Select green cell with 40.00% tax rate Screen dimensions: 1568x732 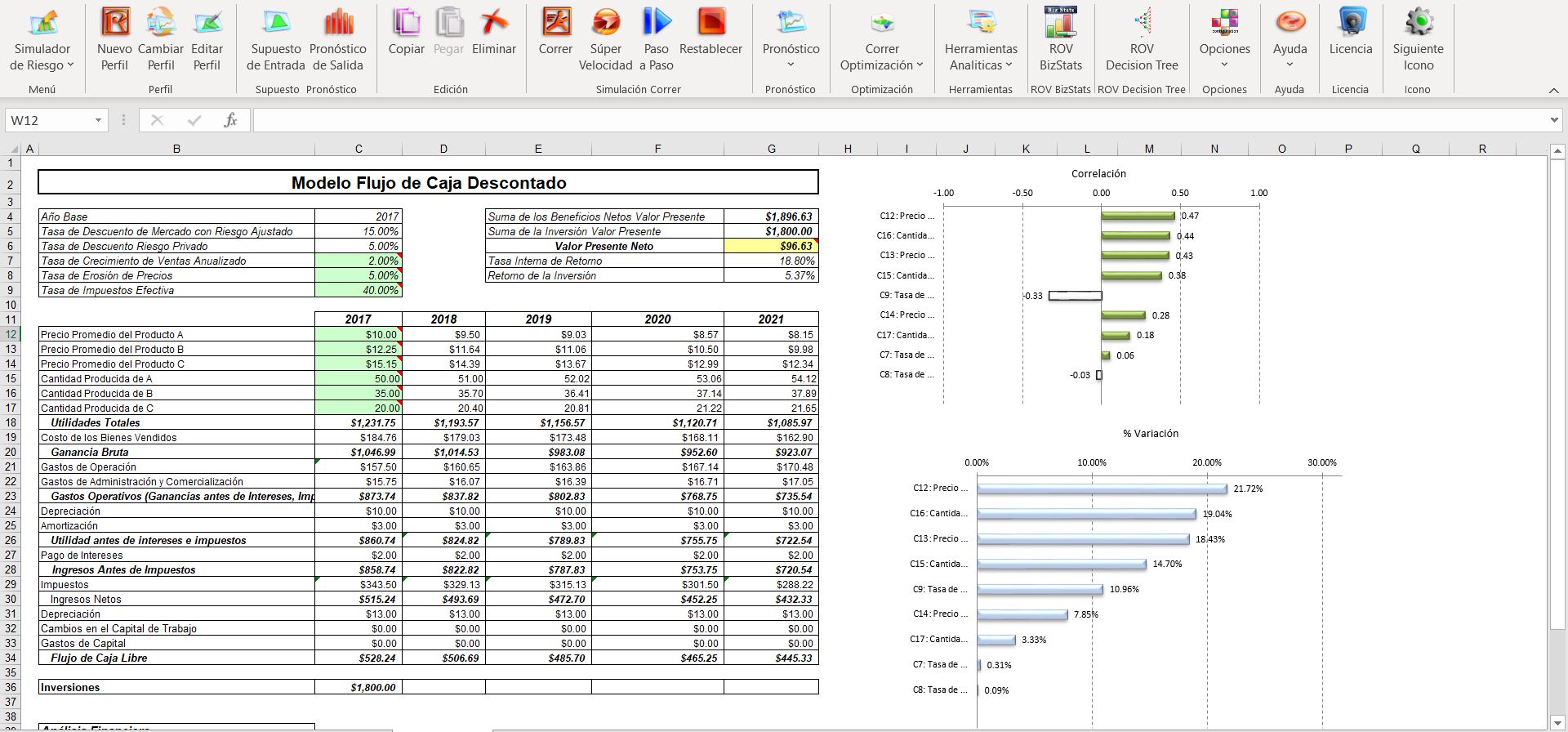[359, 290]
